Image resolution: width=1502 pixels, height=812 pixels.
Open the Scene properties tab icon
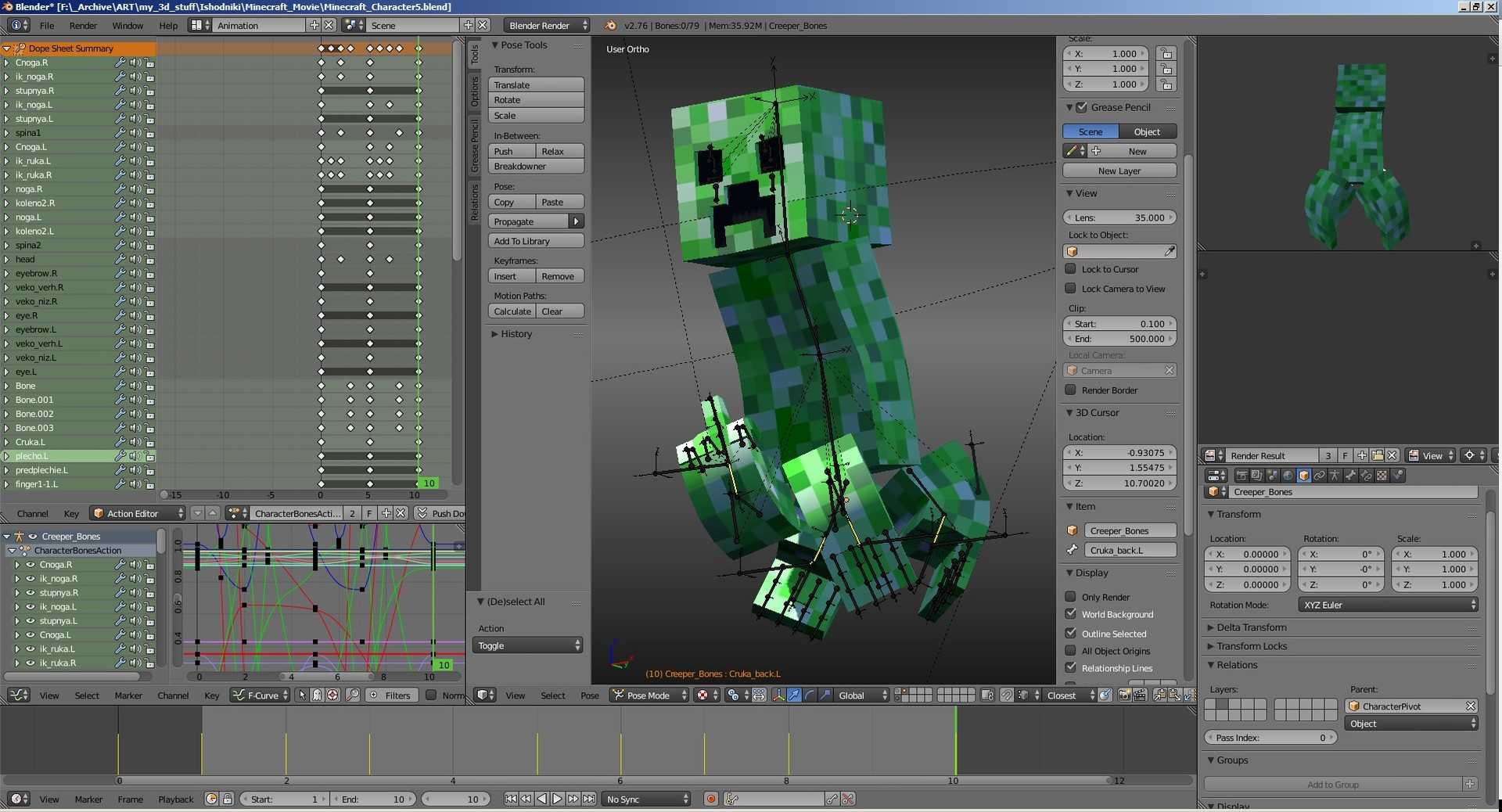tap(1273, 475)
